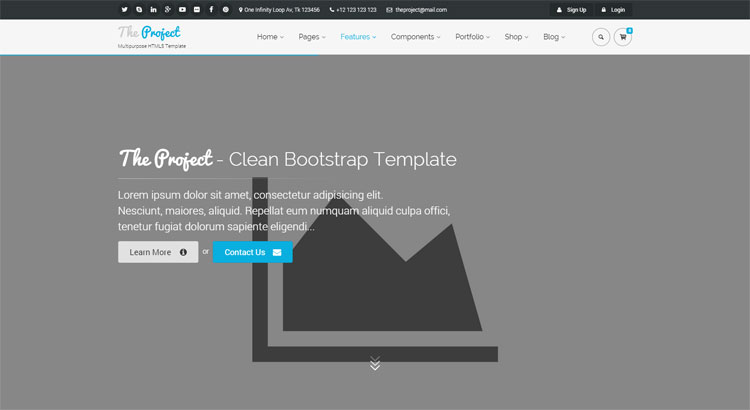Open the Pinterest social icon

[226, 9]
